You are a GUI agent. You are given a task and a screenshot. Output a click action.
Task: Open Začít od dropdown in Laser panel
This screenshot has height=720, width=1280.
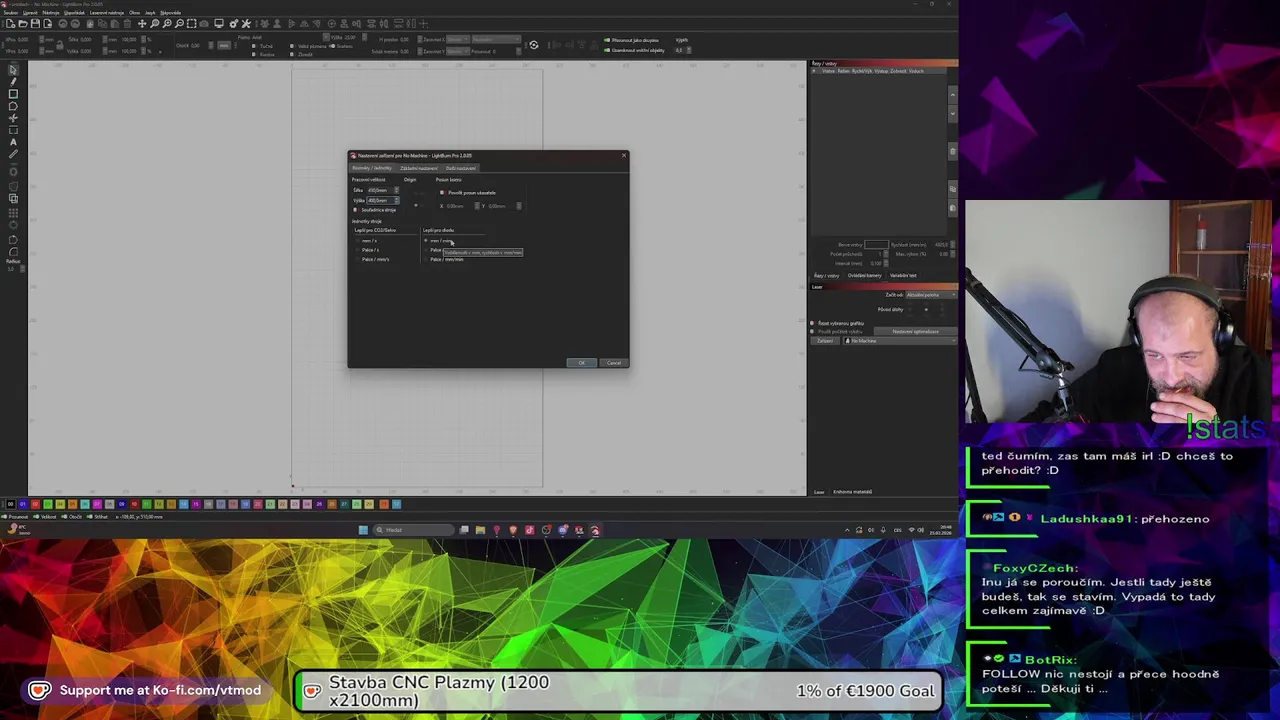(x=931, y=295)
